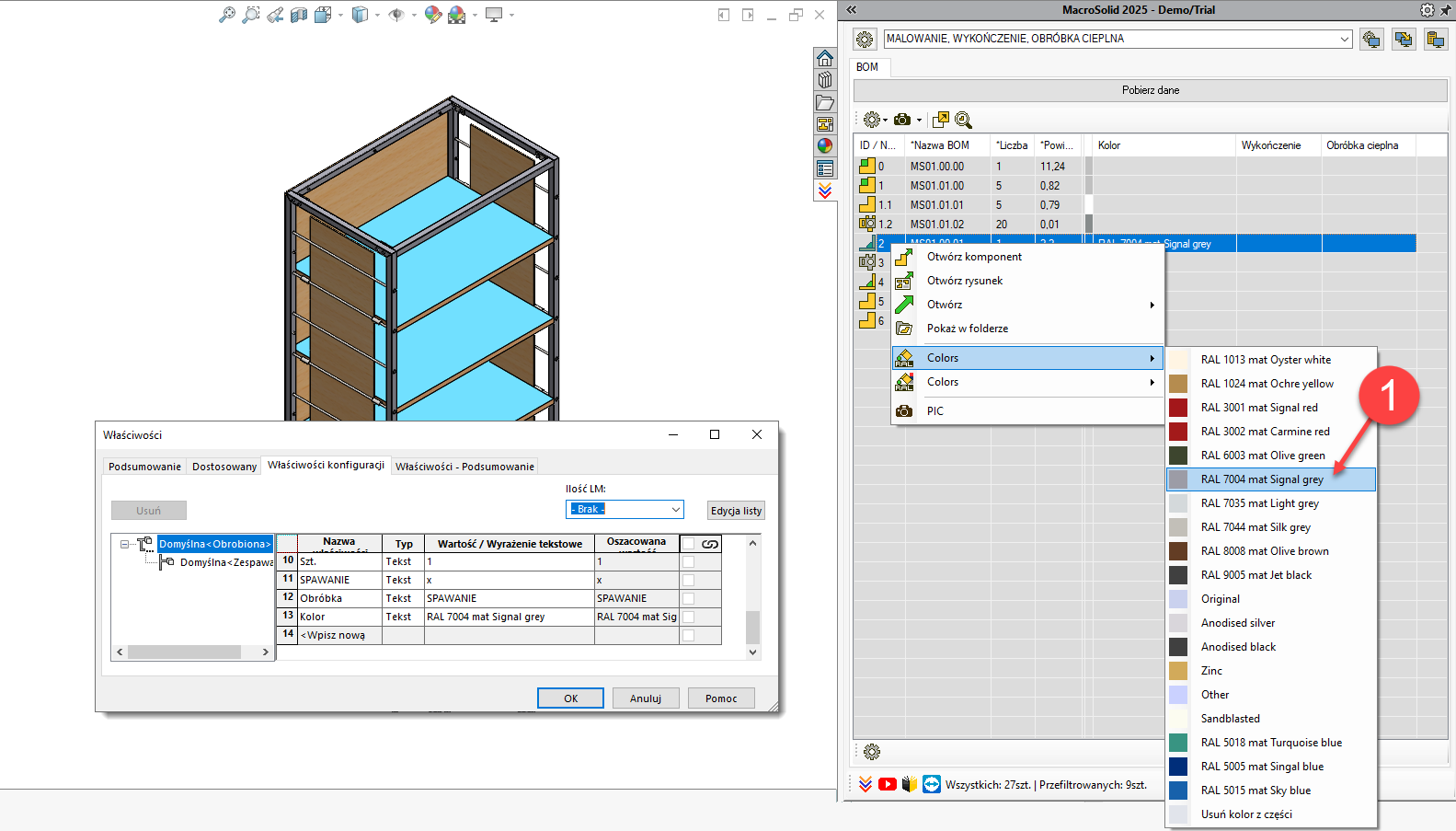Open the Właściwości - Podsumowanie tab
1456x831 pixels.
coord(464,467)
